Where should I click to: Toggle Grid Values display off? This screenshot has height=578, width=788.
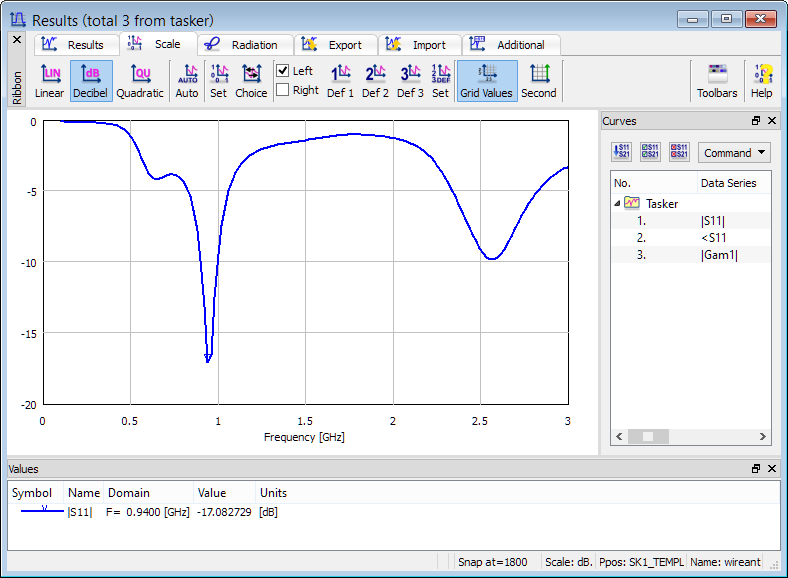(486, 81)
